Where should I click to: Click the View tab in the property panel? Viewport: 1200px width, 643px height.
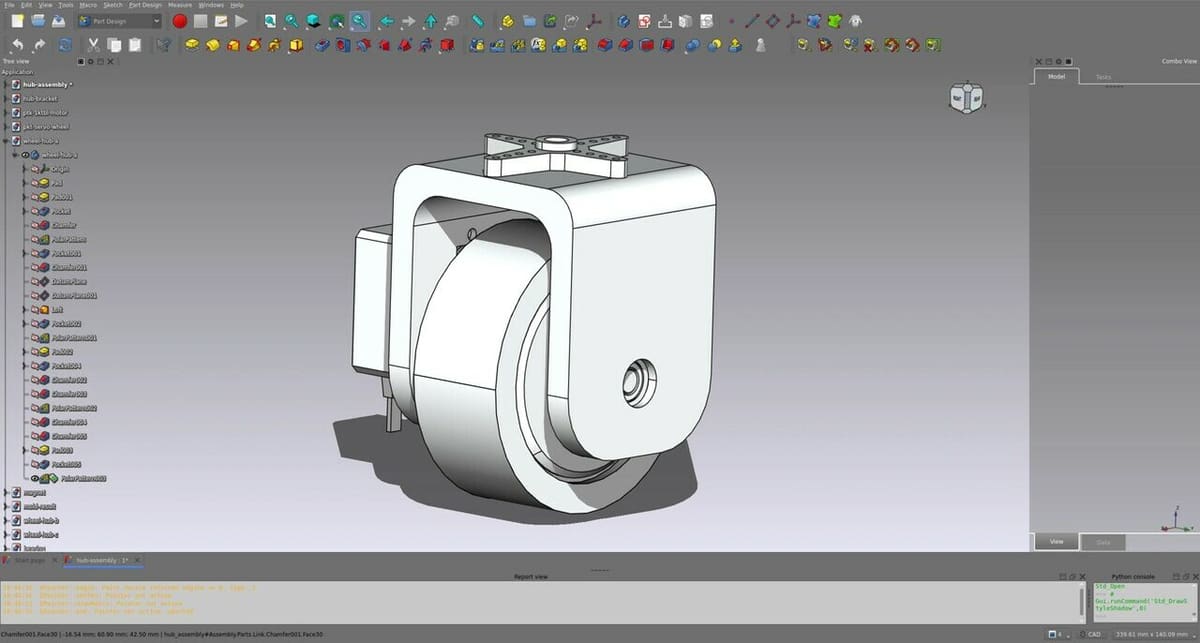tap(1056, 541)
